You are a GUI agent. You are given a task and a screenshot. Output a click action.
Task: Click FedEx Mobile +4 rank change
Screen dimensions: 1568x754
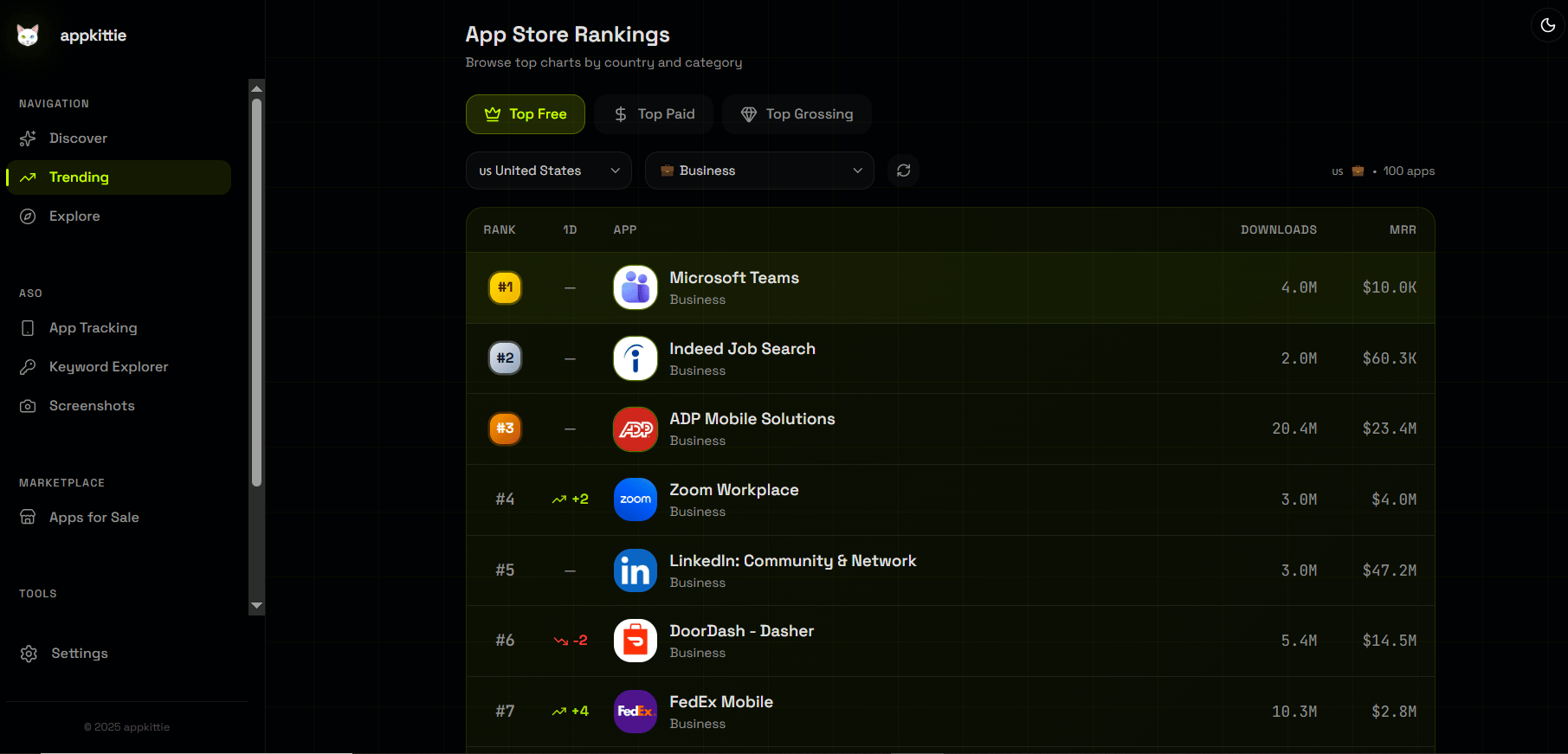click(x=570, y=712)
